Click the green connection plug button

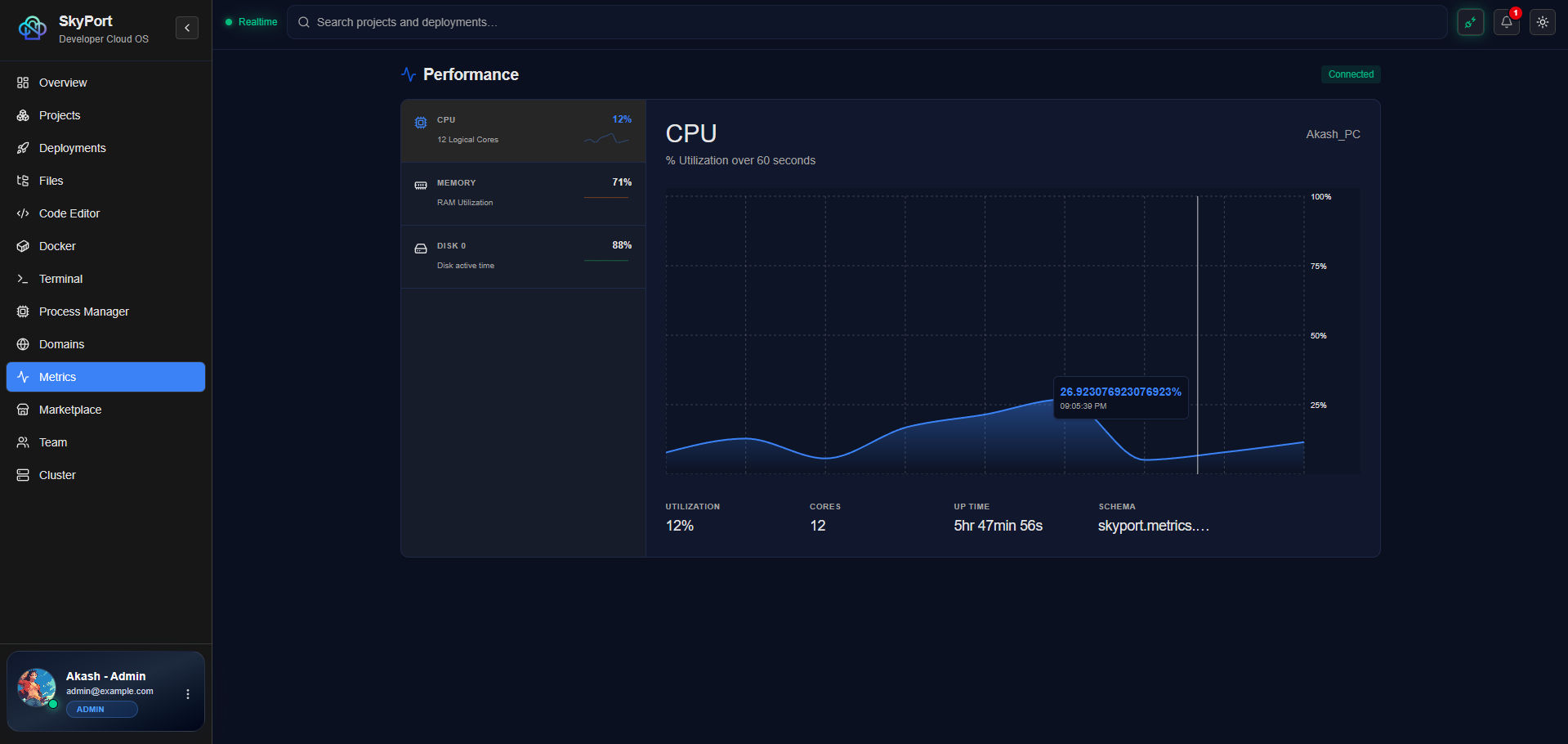point(1471,22)
